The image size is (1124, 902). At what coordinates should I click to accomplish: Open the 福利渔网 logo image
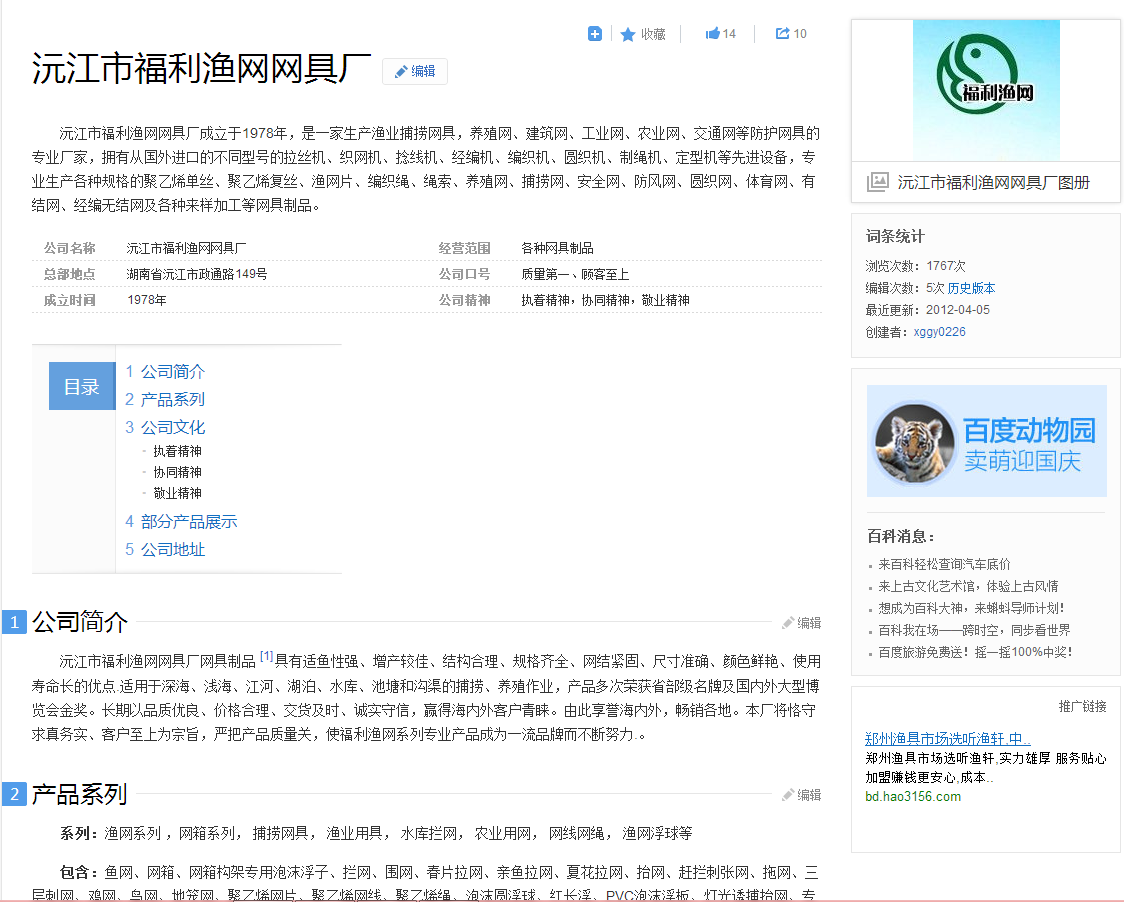pos(986,90)
